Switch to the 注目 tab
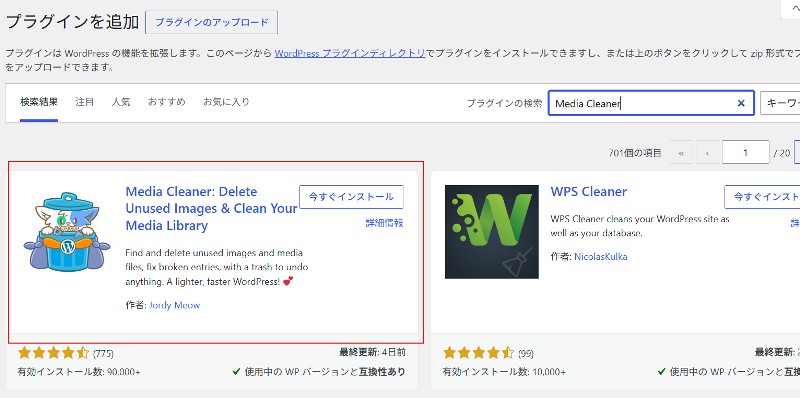The height and width of the screenshot is (398, 800). 84,102
